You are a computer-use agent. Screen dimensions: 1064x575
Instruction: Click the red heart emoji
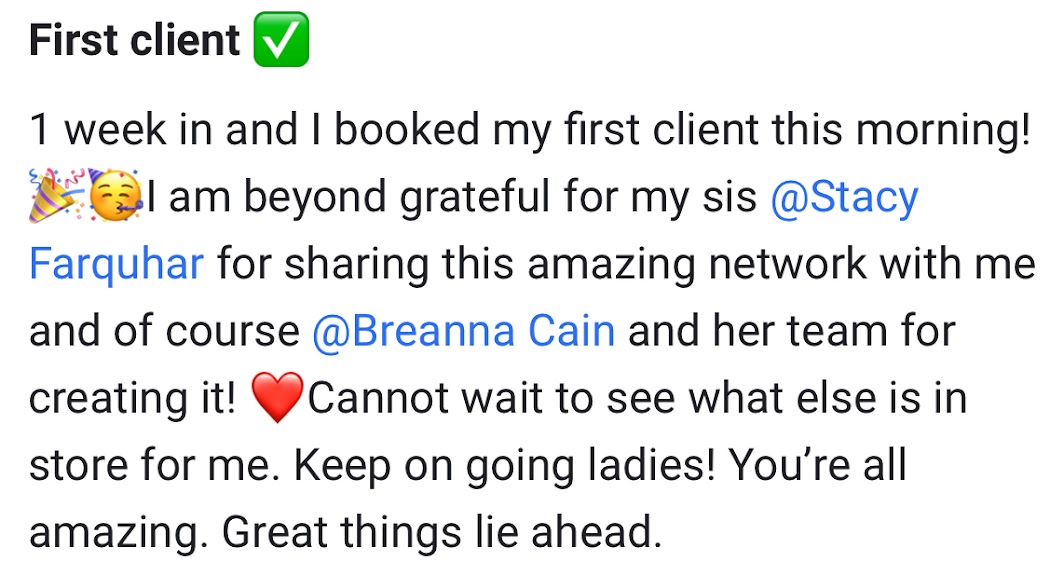277,398
